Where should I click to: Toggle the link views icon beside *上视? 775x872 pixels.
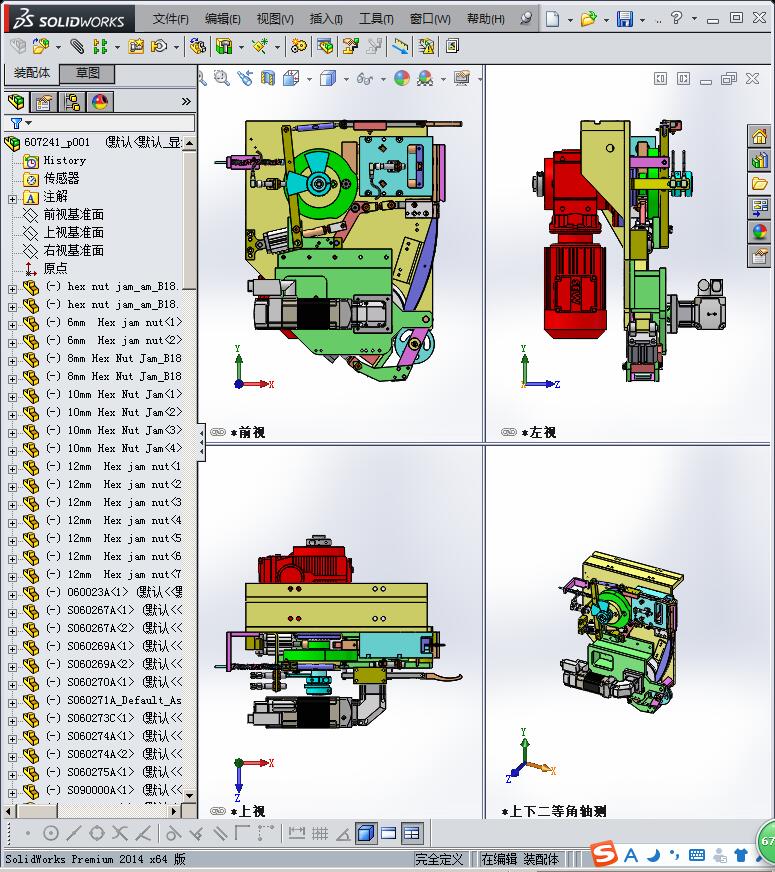click(218, 811)
